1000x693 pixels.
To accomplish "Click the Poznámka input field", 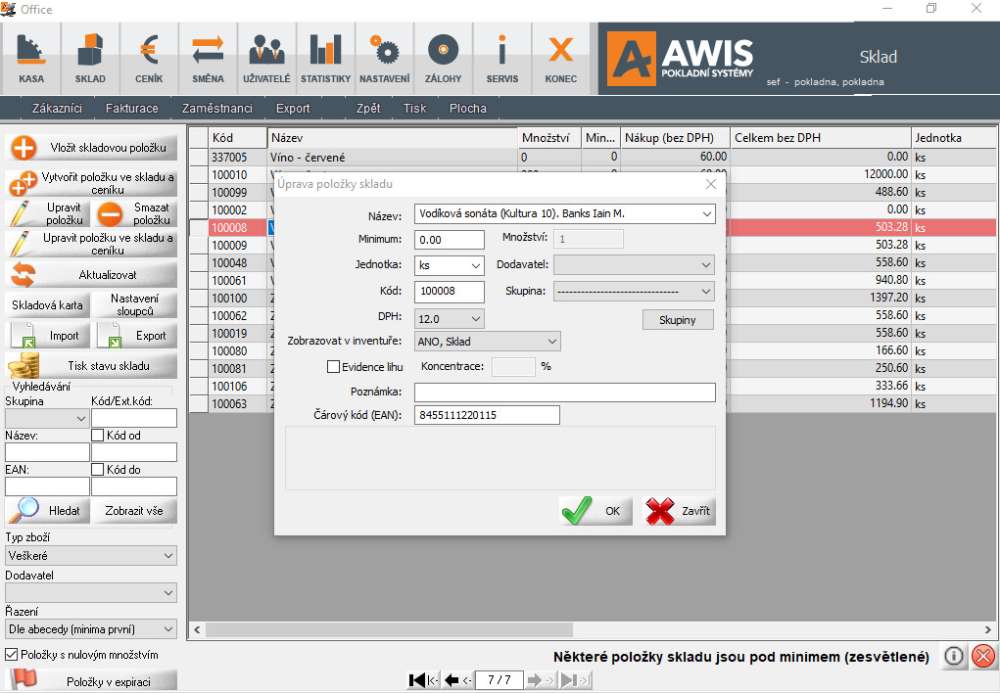I will click(564, 392).
